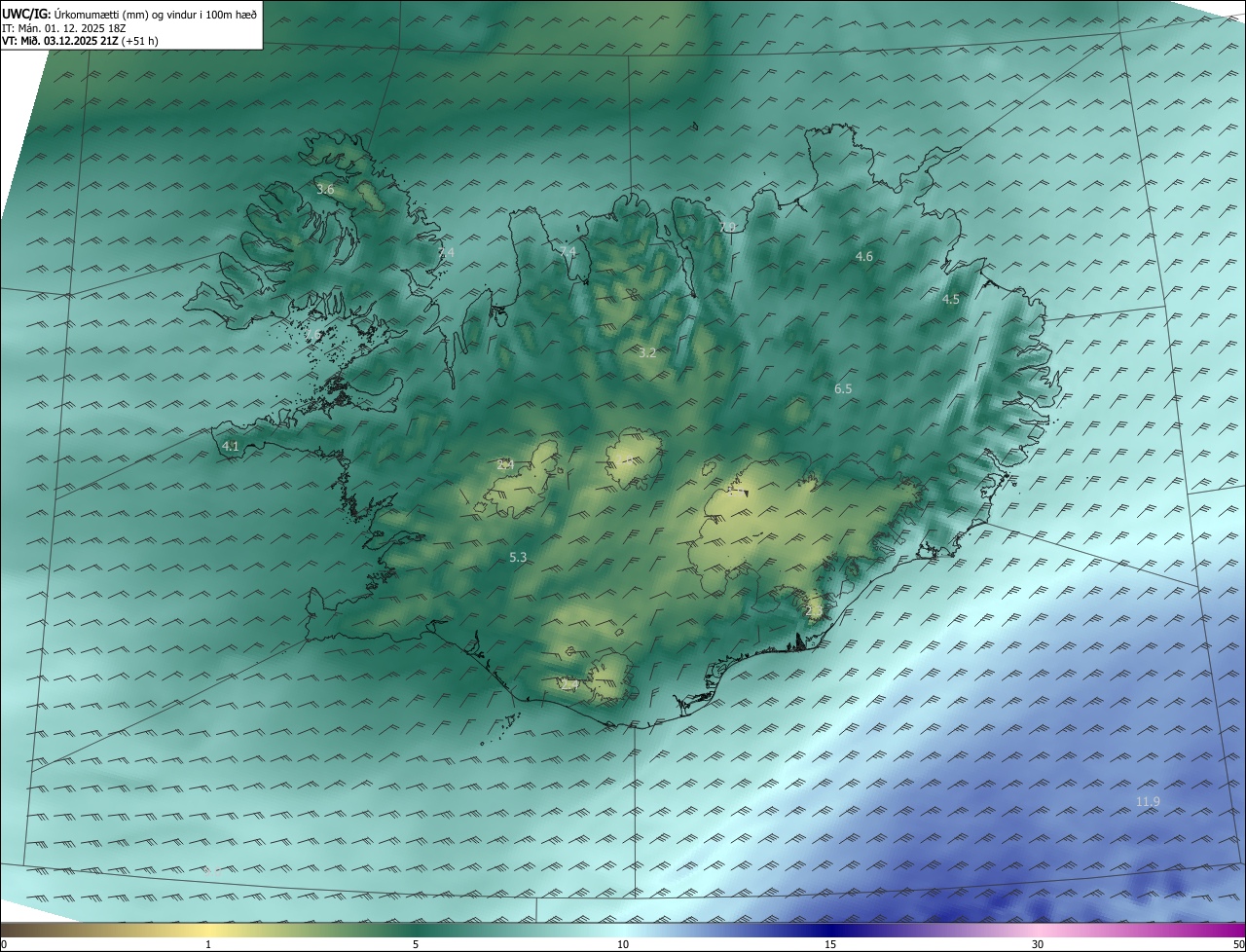Click the color scale tick label 30
Screen dimensions: 1246x952
(x=1038, y=944)
